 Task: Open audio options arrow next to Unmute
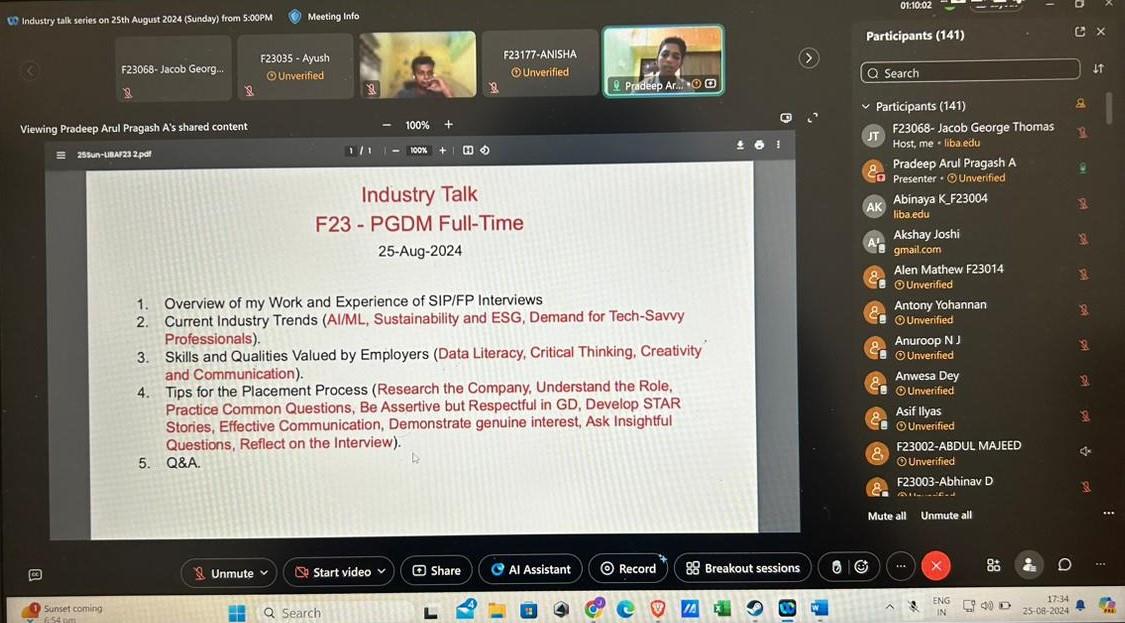(x=264, y=573)
